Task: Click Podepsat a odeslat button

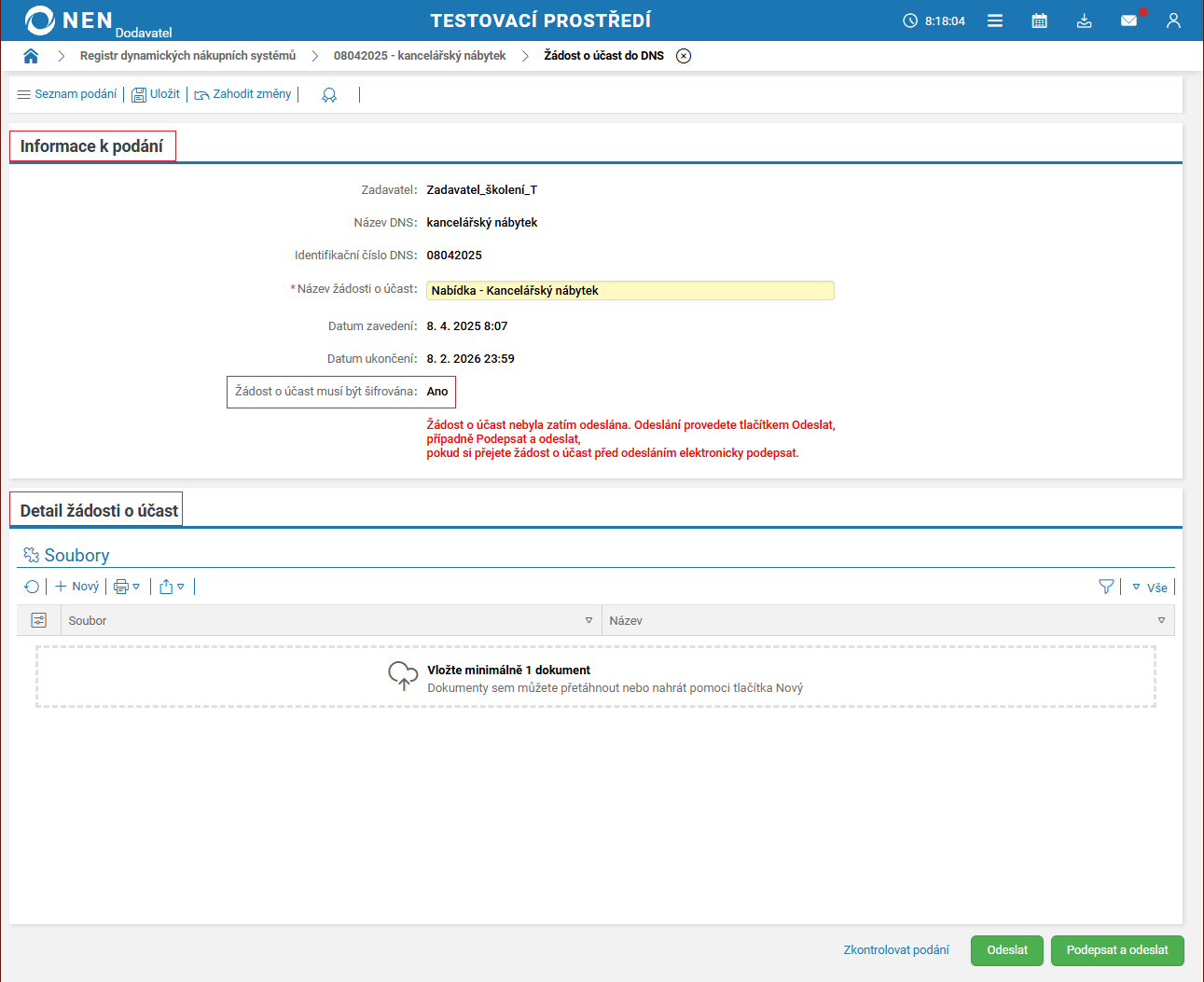Action: pos(1116,950)
